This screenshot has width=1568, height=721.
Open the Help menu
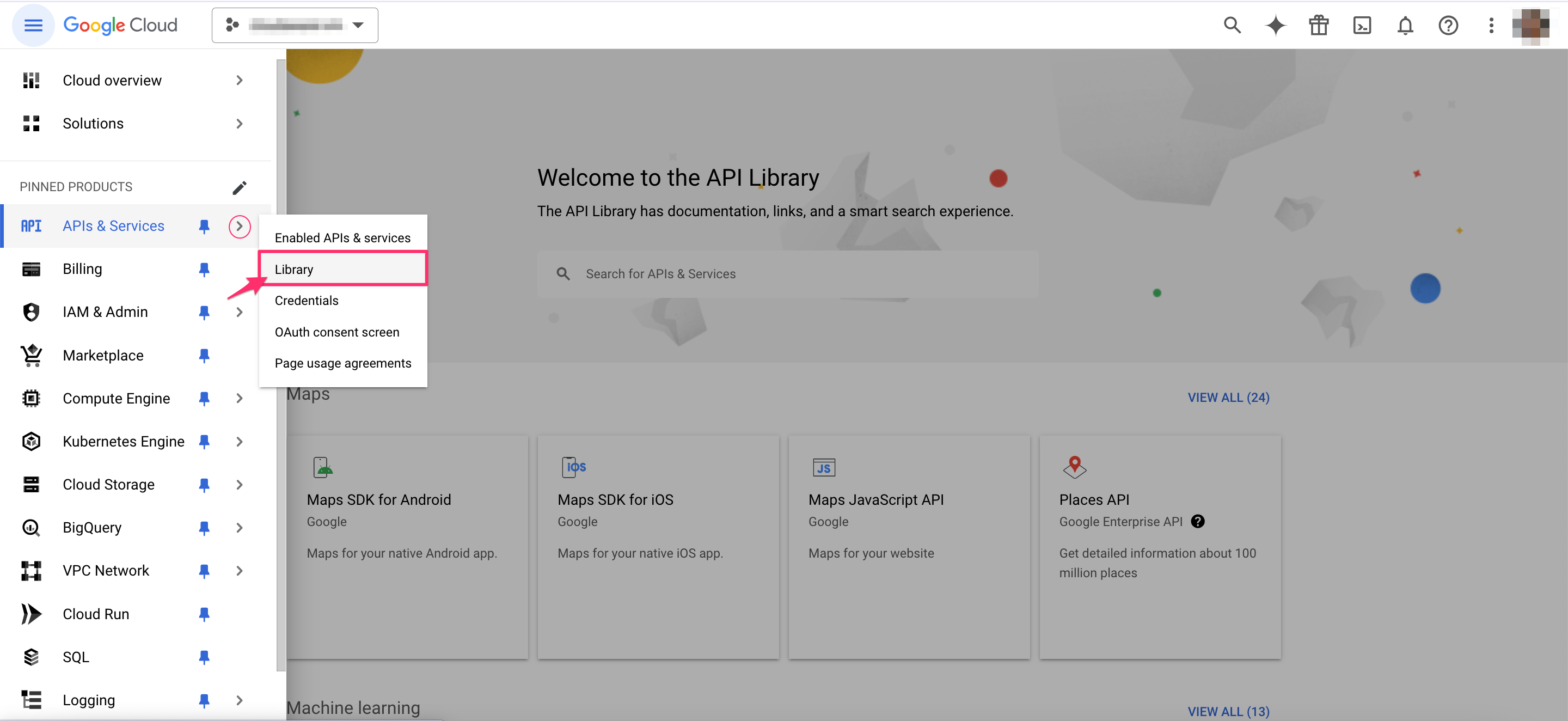tap(1449, 25)
